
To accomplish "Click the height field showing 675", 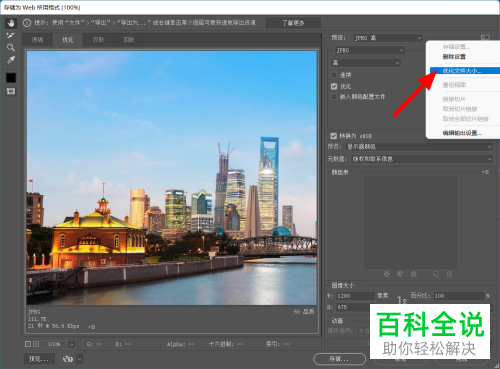I will click(x=353, y=307).
